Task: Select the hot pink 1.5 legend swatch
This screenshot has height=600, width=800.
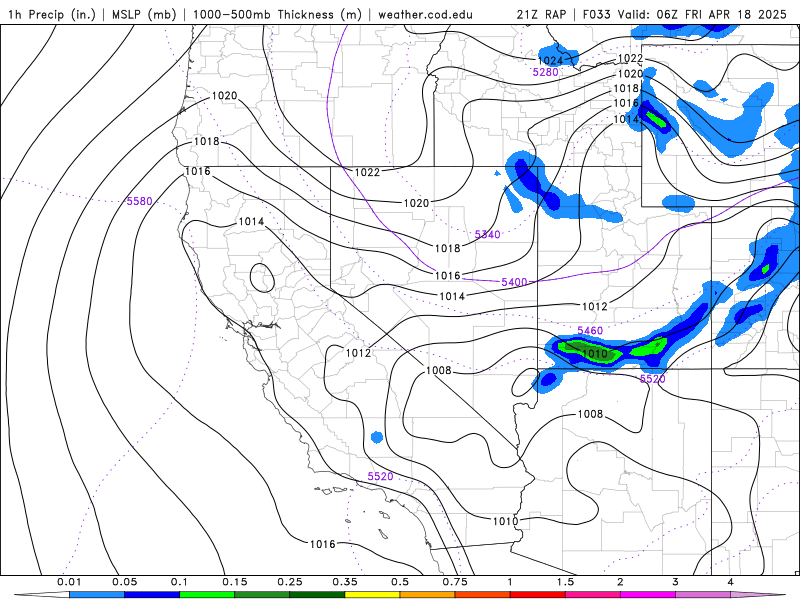Action: tap(593, 595)
